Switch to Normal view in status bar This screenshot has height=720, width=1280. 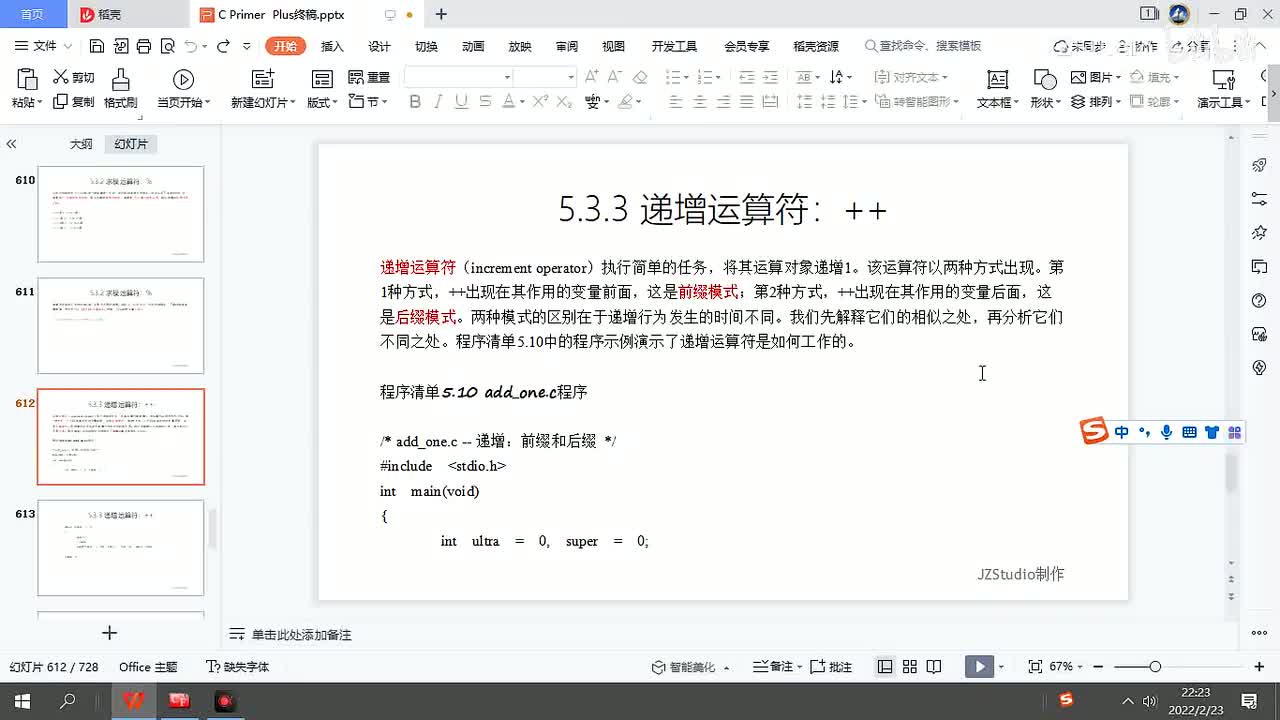tap(885, 666)
